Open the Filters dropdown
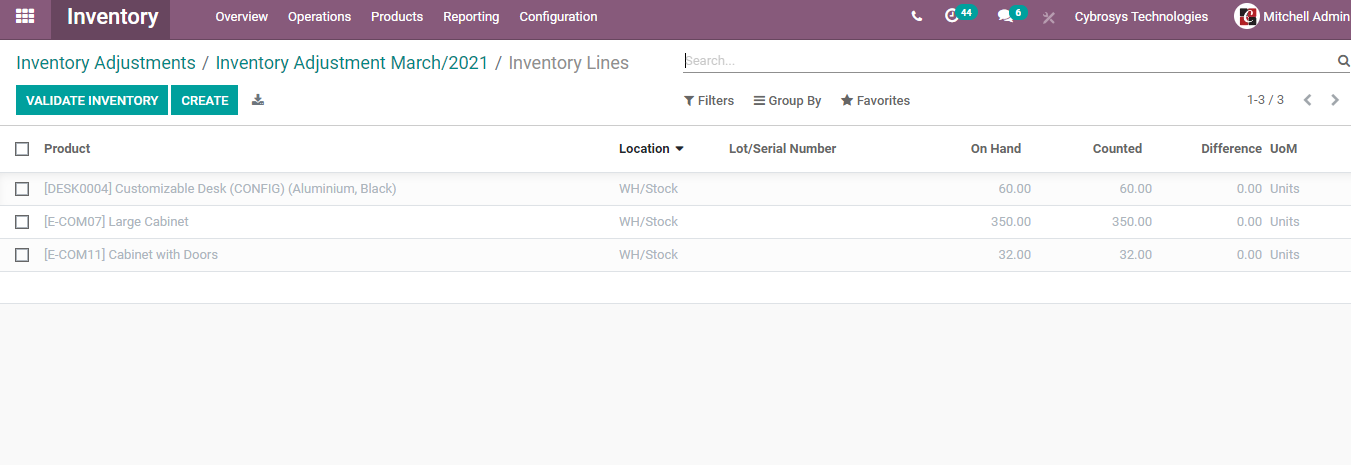The height and width of the screenshot is (465, 1351). point(709,101)
